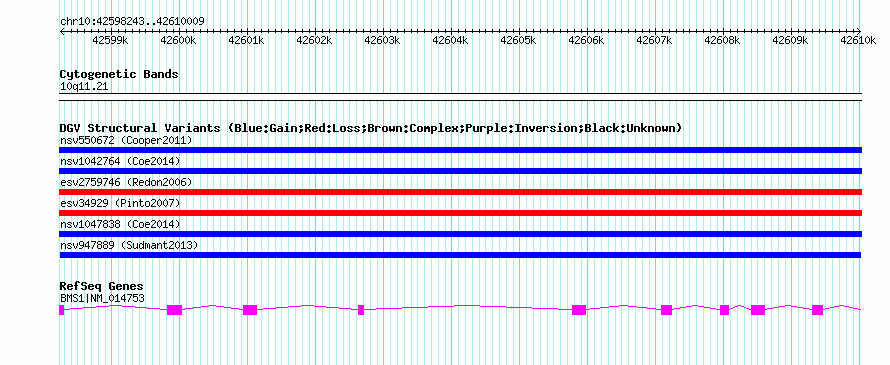Click the 10q11.21 band label
This screenshot has width=890, height=365.
point(84,87)
